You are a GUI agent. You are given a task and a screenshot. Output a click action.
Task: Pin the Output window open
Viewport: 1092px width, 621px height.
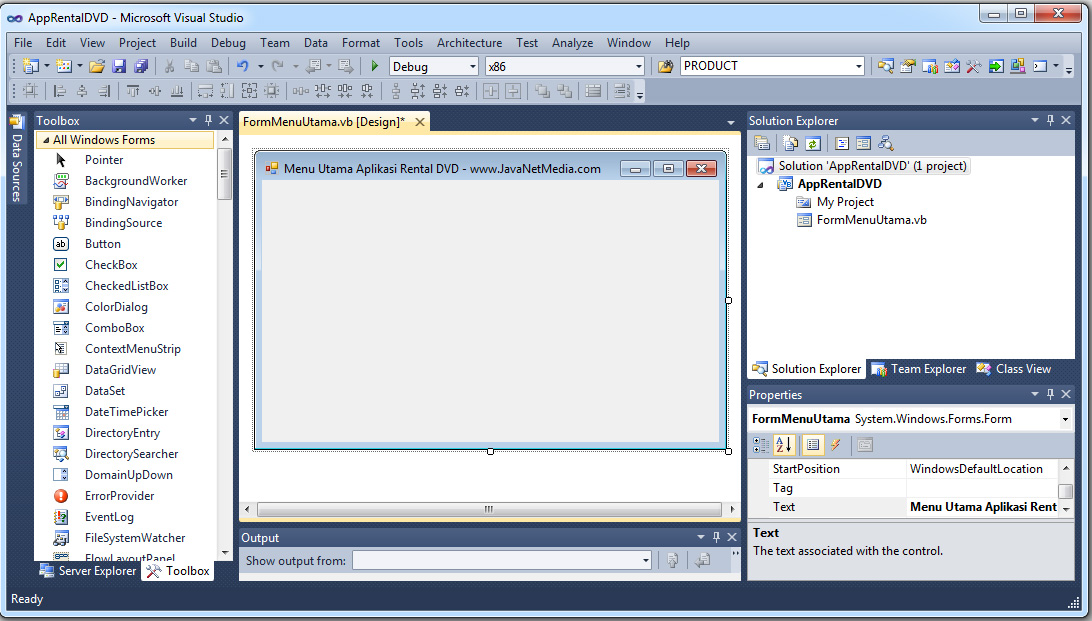tap(716, 537)
